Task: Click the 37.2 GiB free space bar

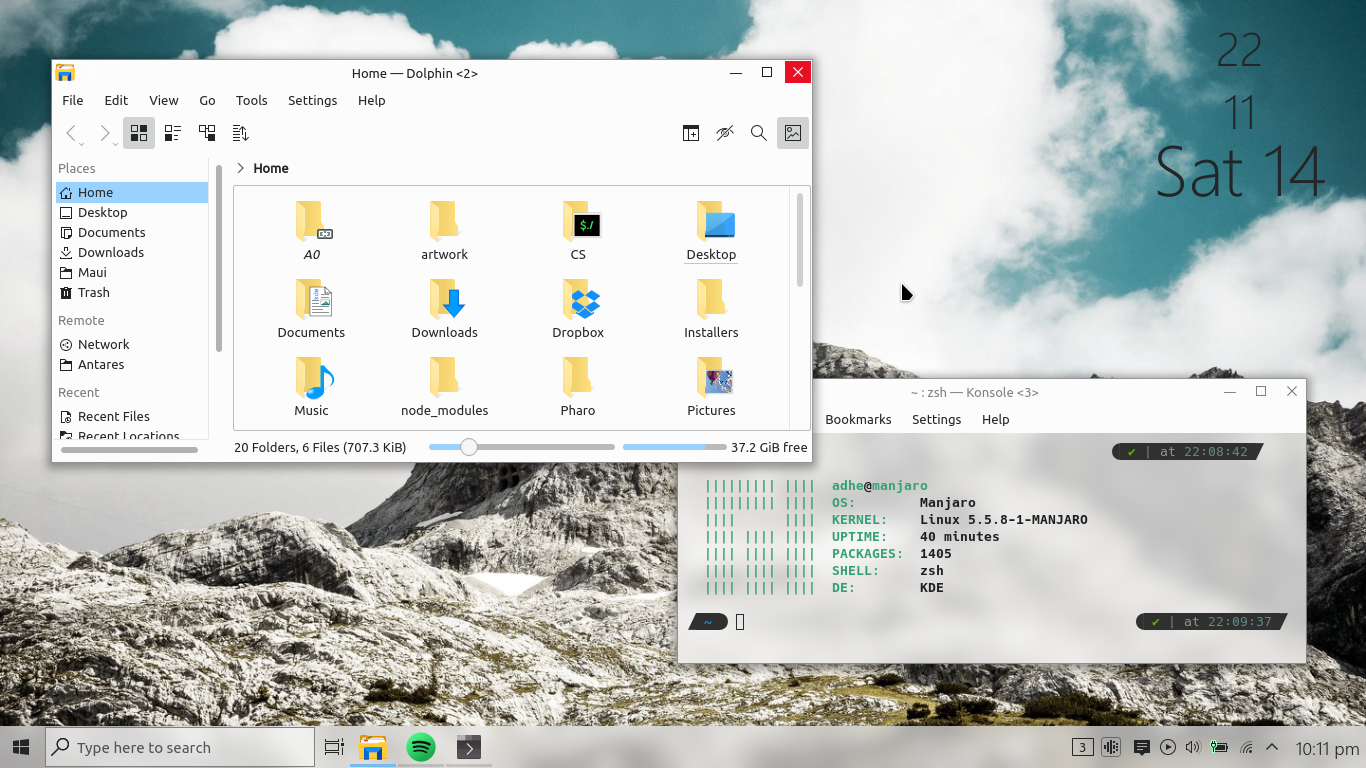Action: [x=675, y=447]
